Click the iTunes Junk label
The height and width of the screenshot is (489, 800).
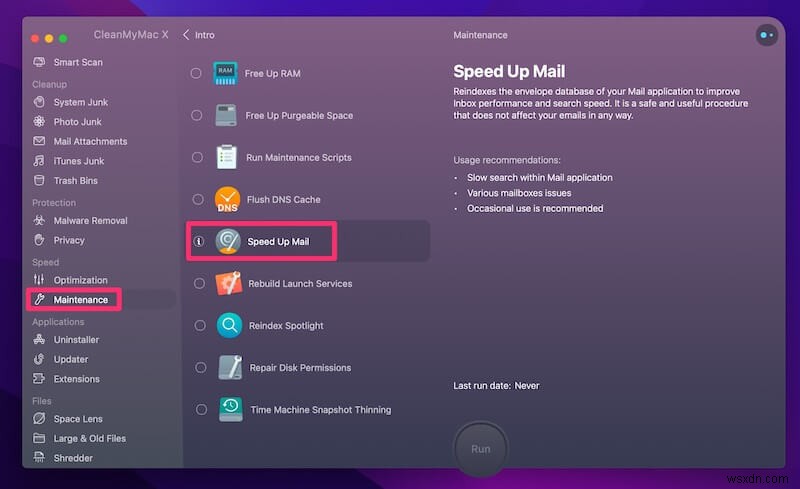(79, 161)
